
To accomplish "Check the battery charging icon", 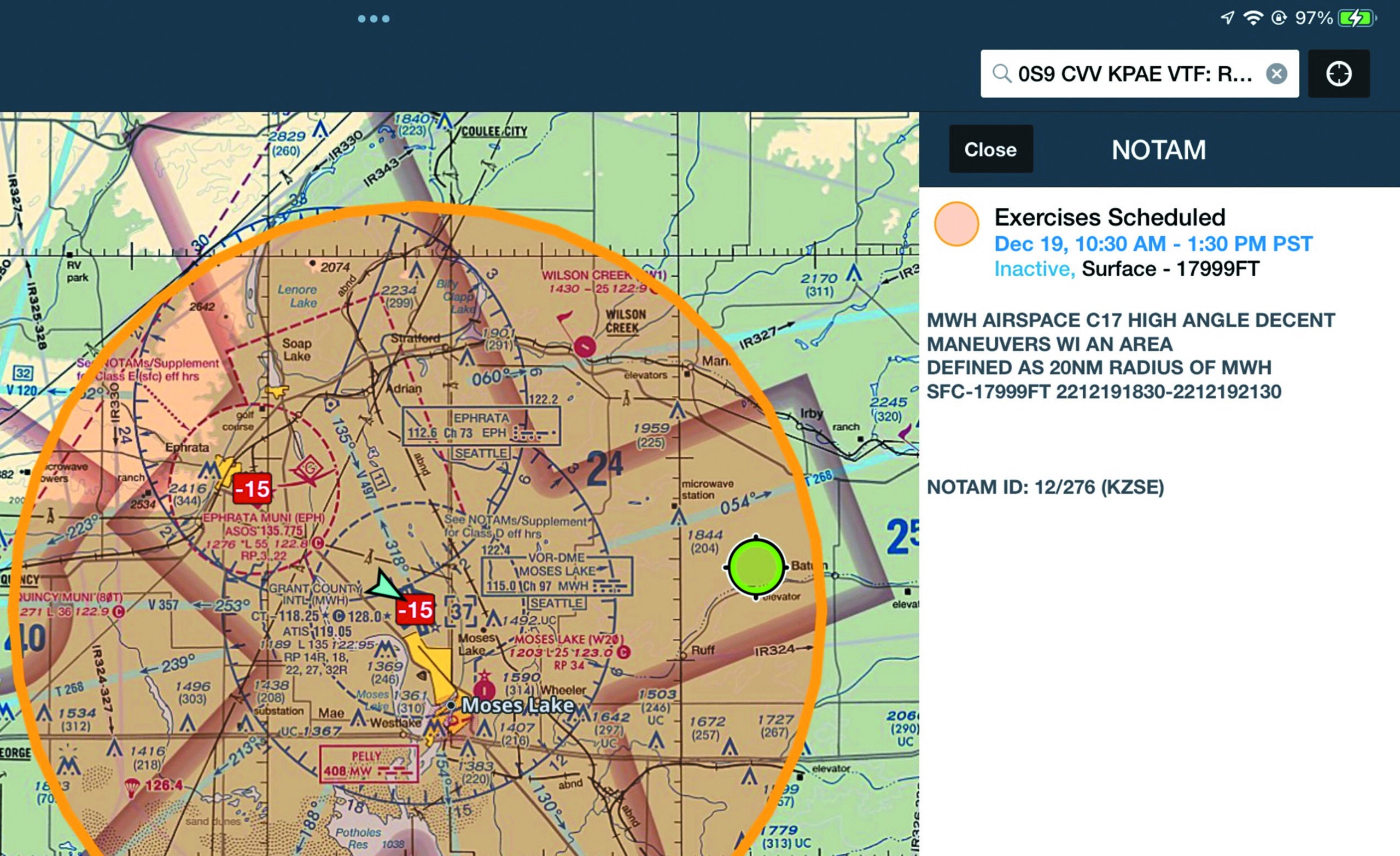I will click(x=1357, y=18).
